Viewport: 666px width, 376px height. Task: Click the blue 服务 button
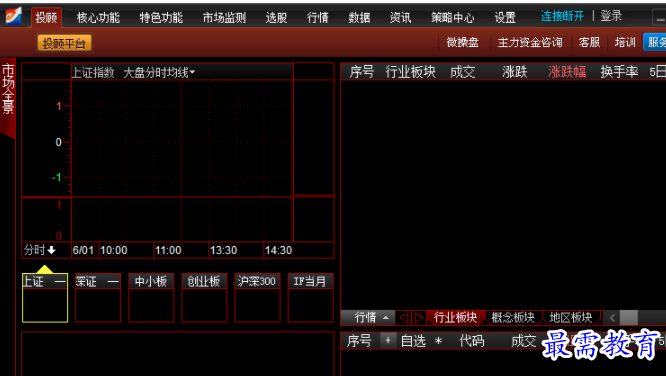(655, 42)
